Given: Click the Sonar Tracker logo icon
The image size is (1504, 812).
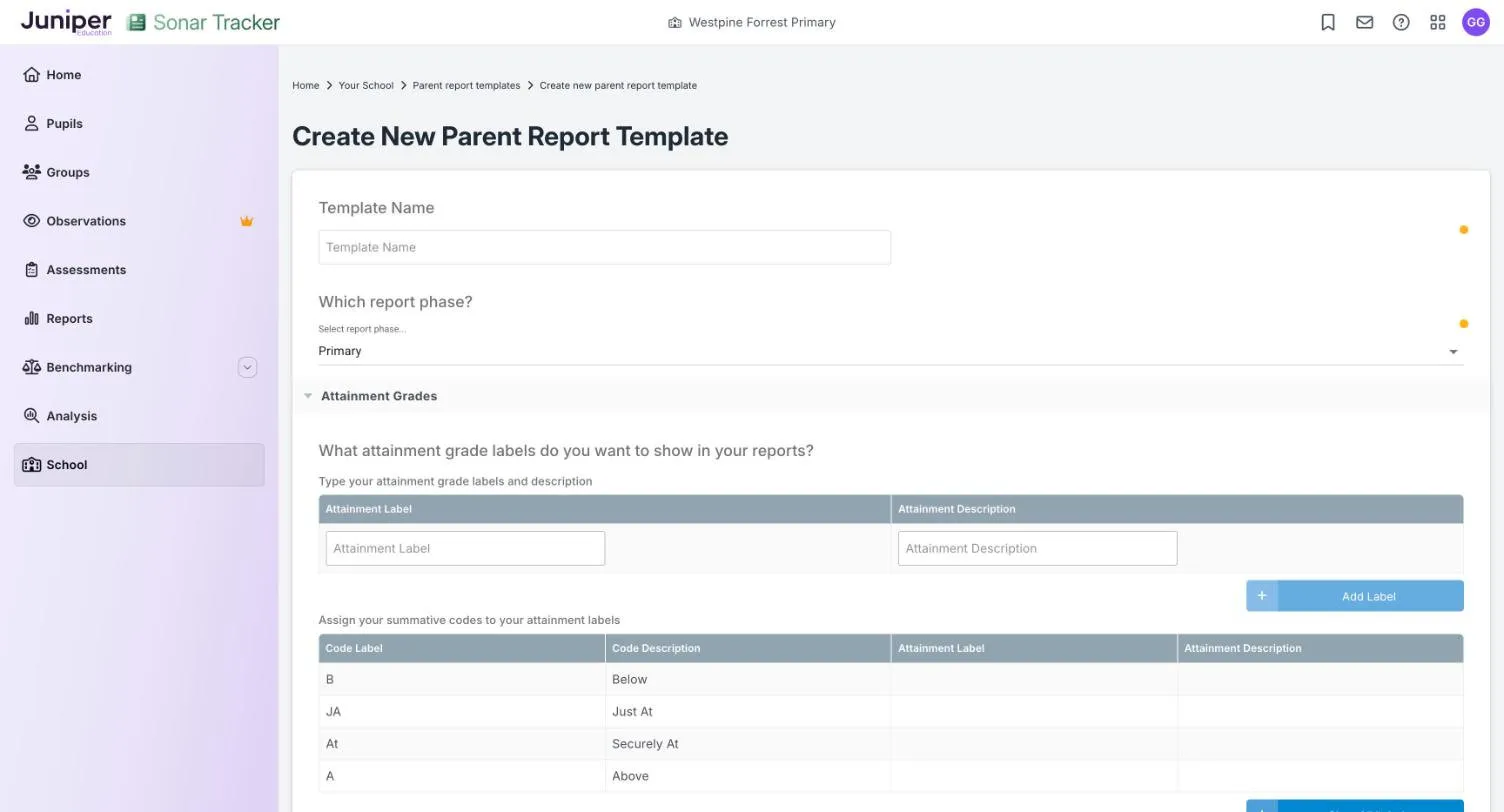Looking at the screenshot, I should point(136,22).
